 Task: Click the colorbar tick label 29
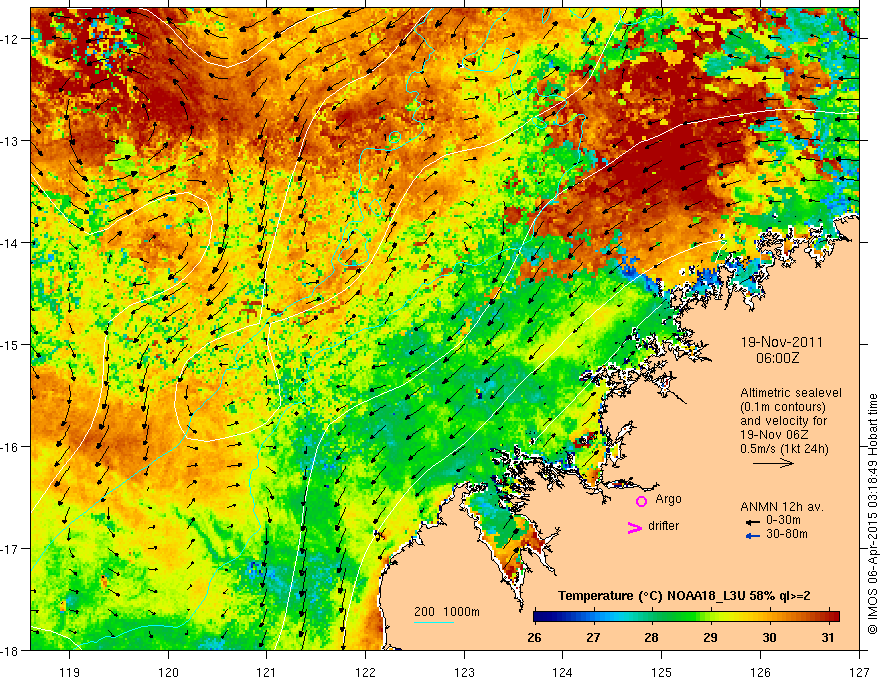[x=710, y=637]
